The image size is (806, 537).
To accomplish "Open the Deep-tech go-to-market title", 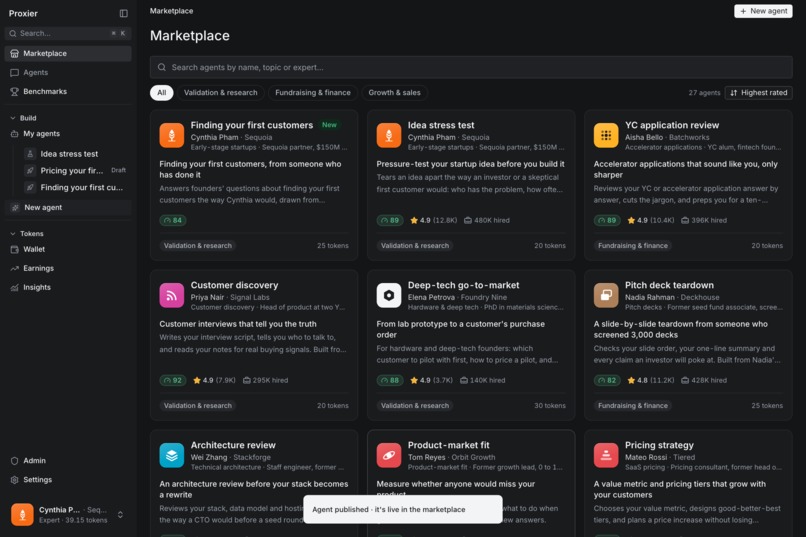I will point(463,285).
